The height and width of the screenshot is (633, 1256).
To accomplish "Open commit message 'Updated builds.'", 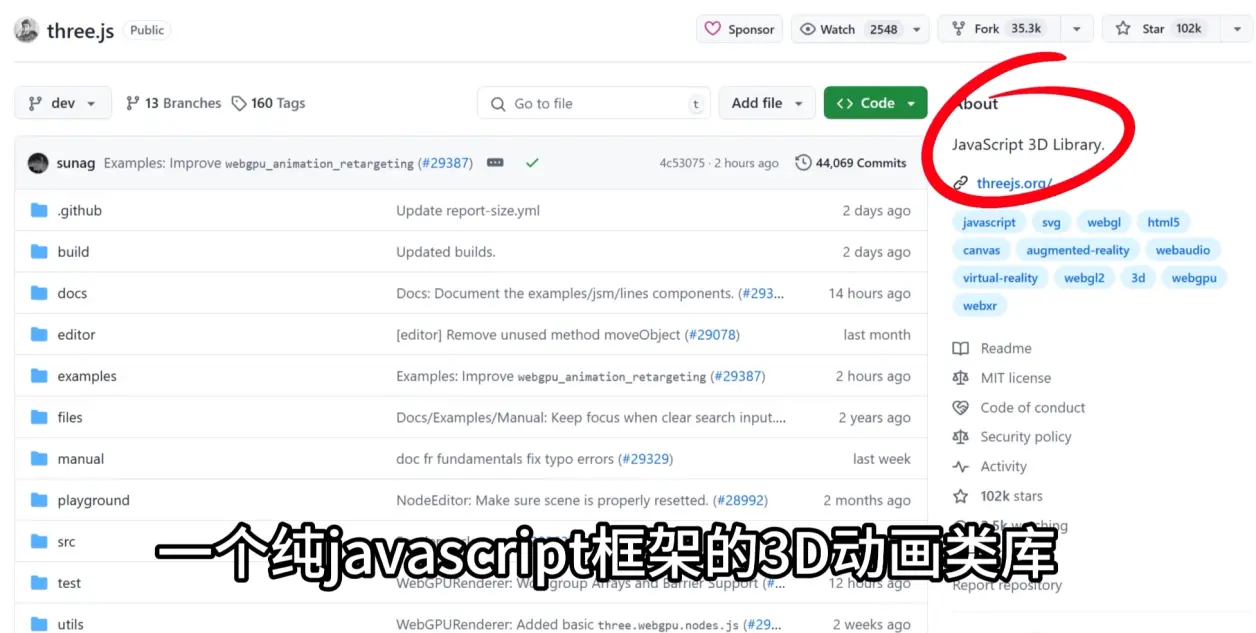I will pos(446,252).
